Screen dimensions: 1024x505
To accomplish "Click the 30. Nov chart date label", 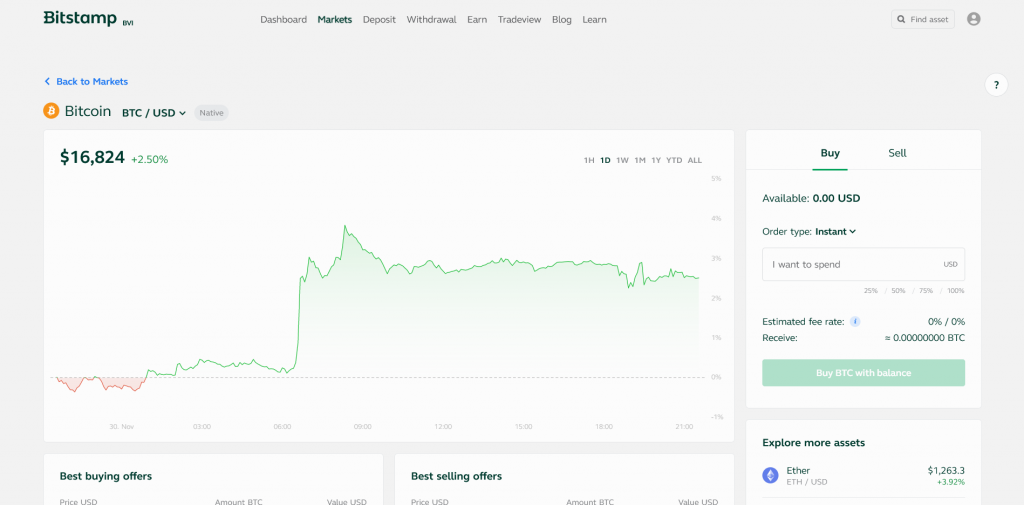I will [x=121, y=427].
